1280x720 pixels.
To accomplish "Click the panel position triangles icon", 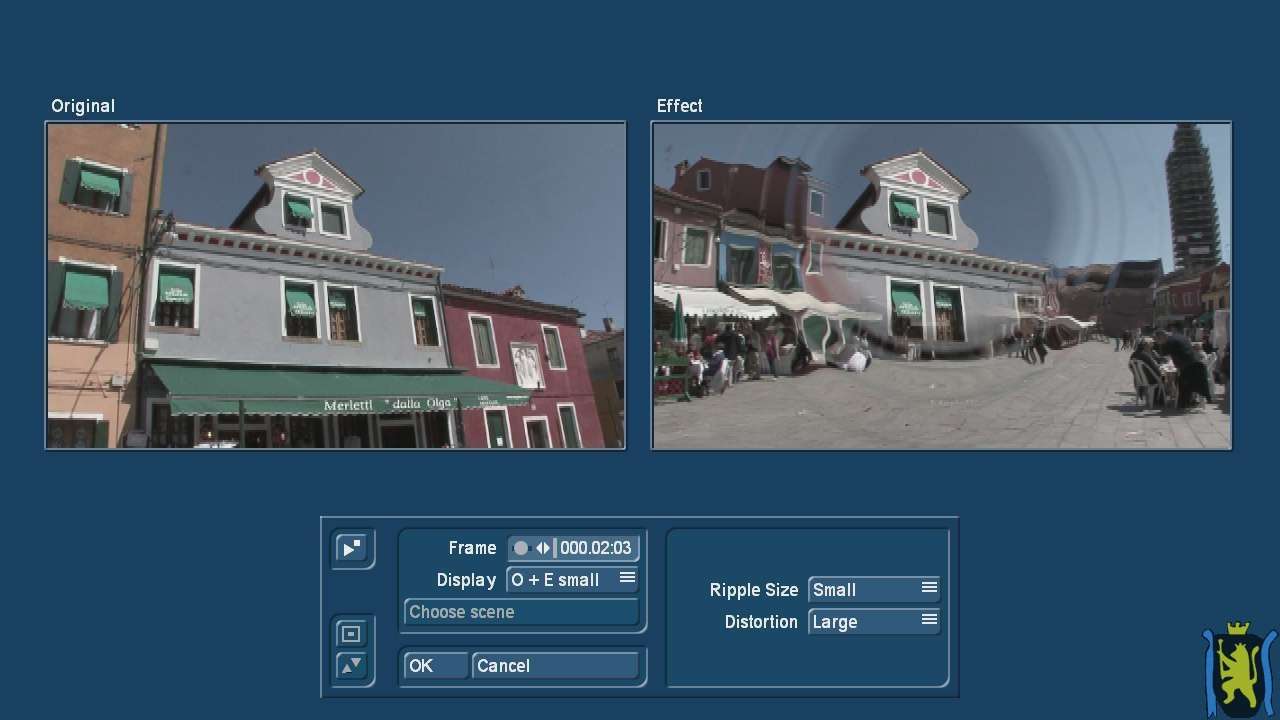I will coord(352,666).
